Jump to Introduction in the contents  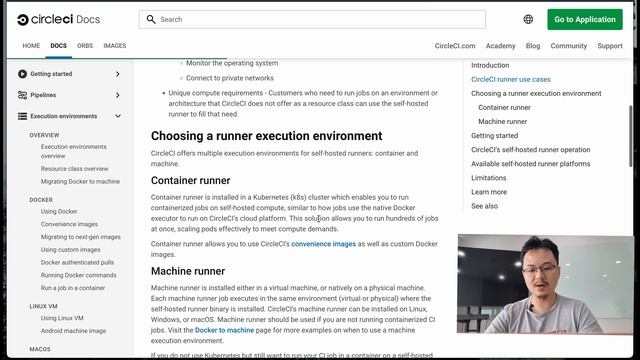pyautogui.click(x=490, y=65)
